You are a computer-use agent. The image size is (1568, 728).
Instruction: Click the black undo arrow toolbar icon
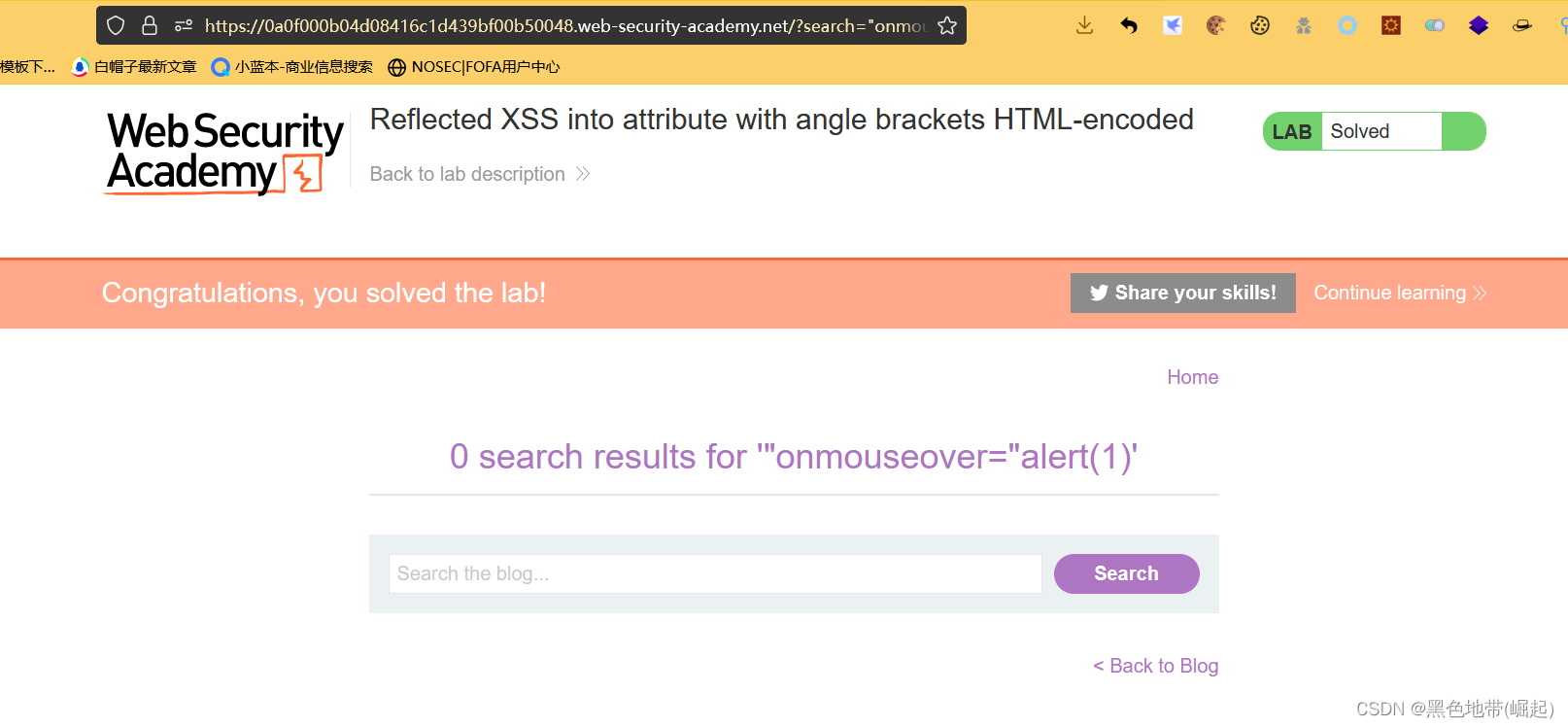point(1129,25)
